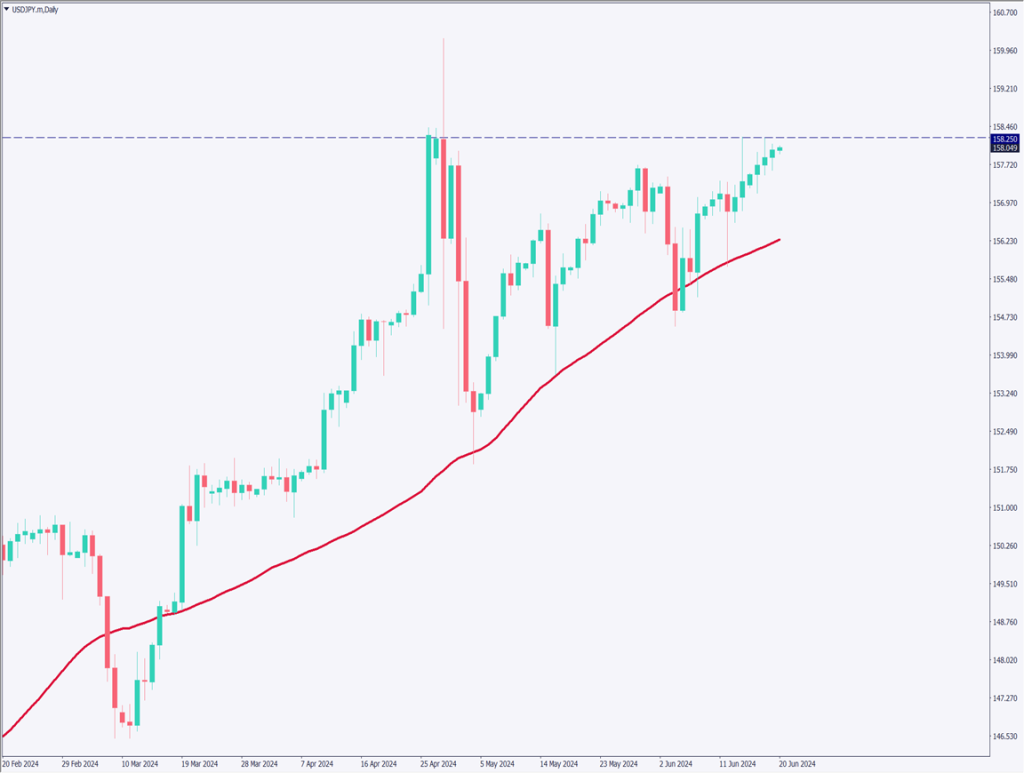Viewport: 1024px width, 773px height.
Task: Click the 151.000 price scale label
Action: (x=1004, y=508)
